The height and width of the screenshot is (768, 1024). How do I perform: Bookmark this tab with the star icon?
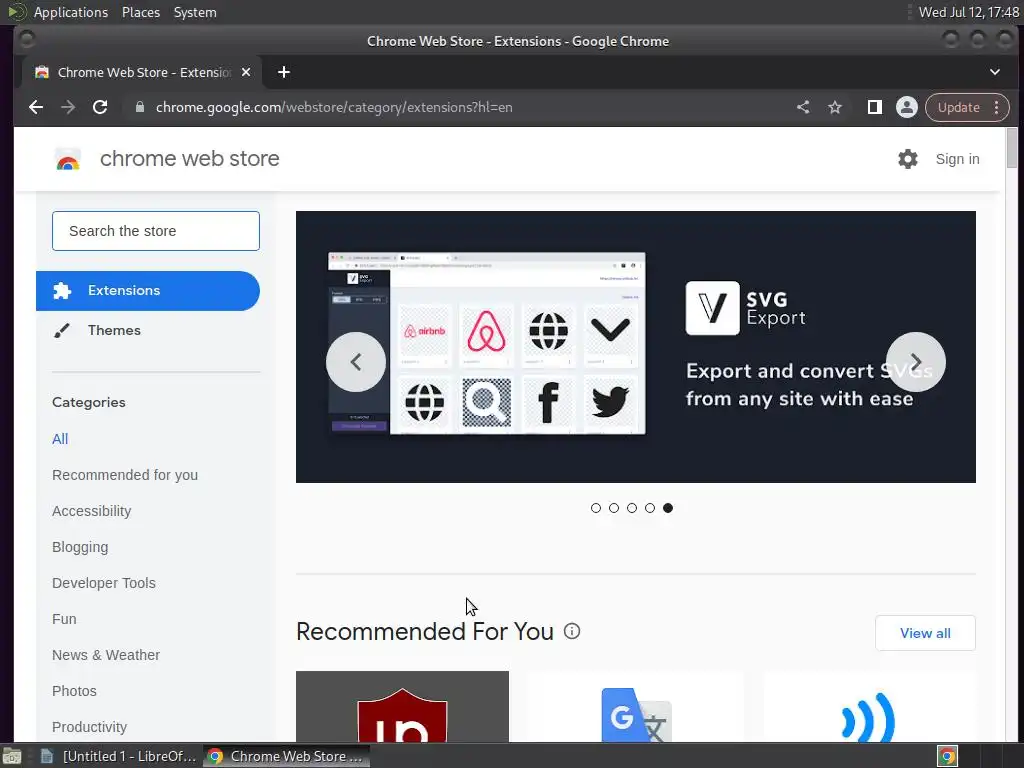835,107
